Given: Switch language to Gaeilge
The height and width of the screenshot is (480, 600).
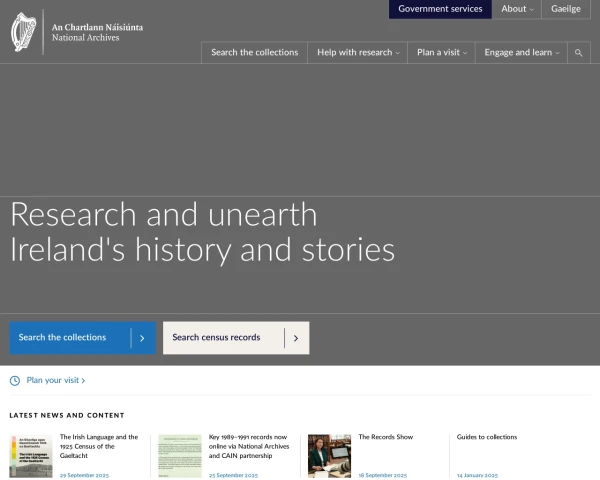Looking at the screenshot, I should [565, 9].
